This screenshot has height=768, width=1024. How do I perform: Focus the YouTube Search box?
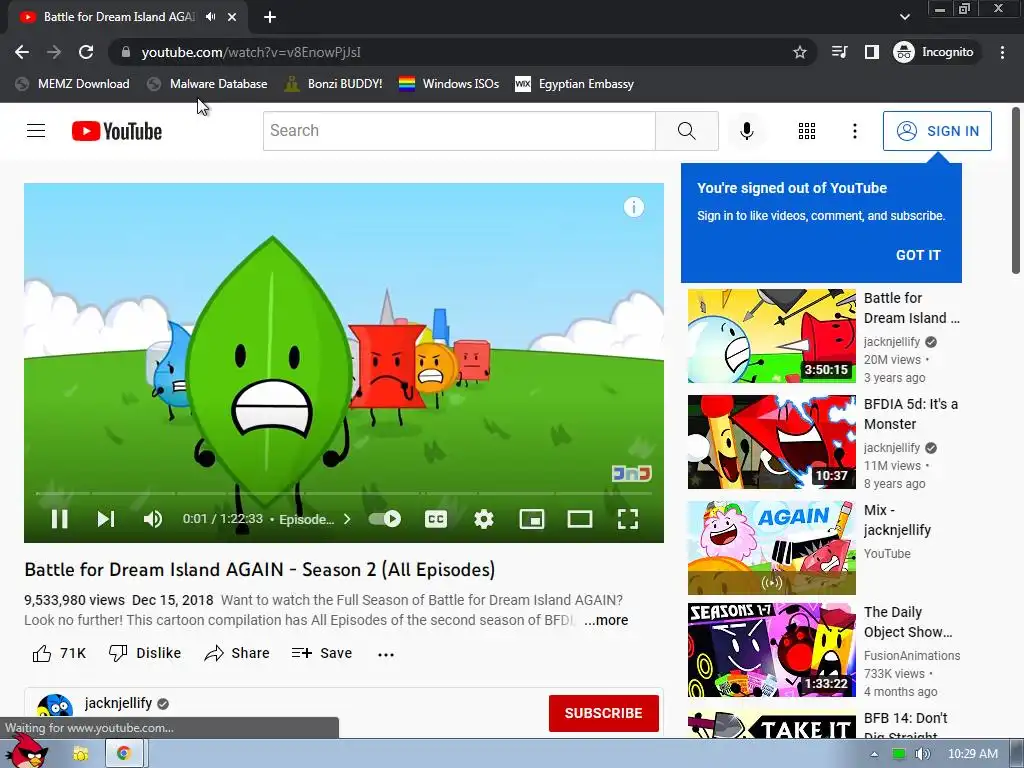pyautogui.click(x=459, y=131)
